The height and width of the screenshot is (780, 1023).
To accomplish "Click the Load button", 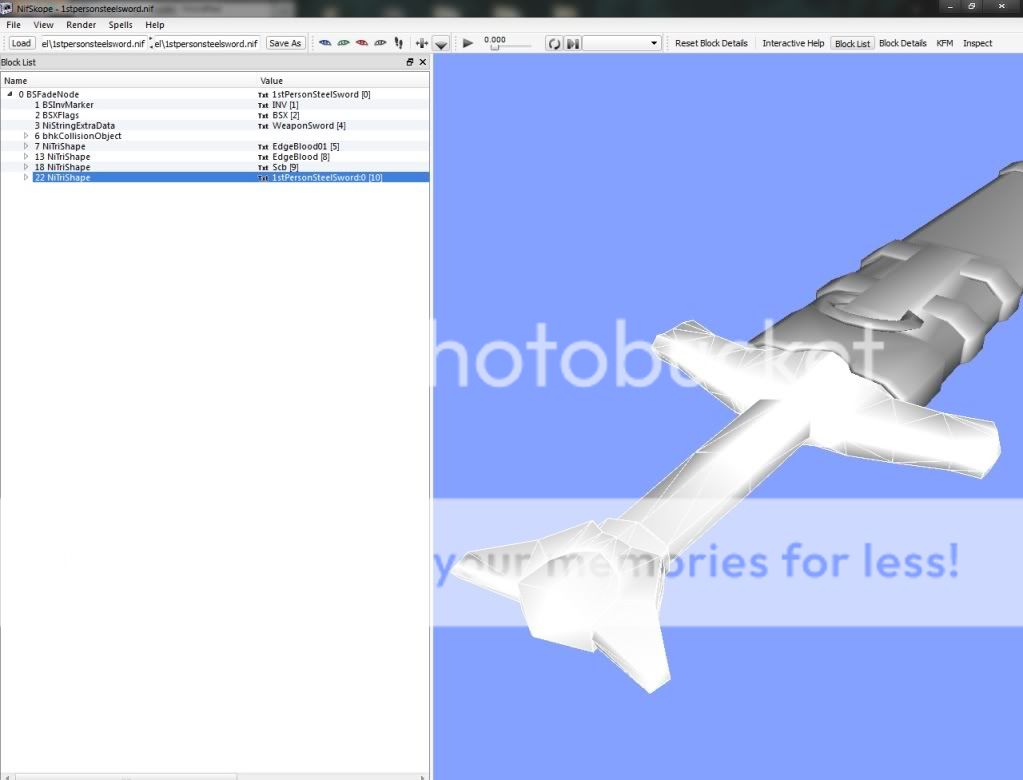I will click(21, 43).
